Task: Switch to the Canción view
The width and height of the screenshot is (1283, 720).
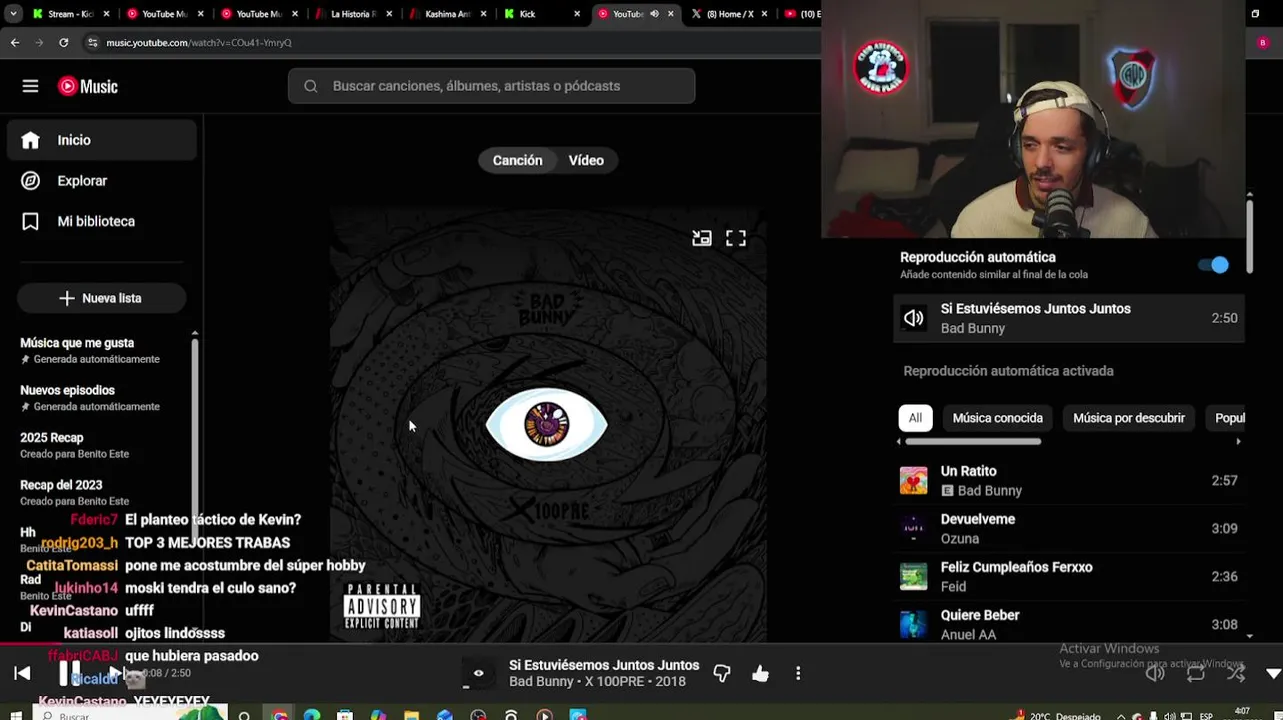Action: 517,160
